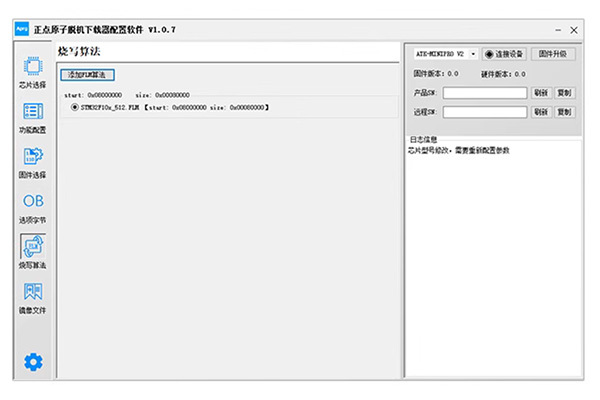Focus the 产品SN input field
This screenshot has width=600, height=400.
(x=485, y=93)
